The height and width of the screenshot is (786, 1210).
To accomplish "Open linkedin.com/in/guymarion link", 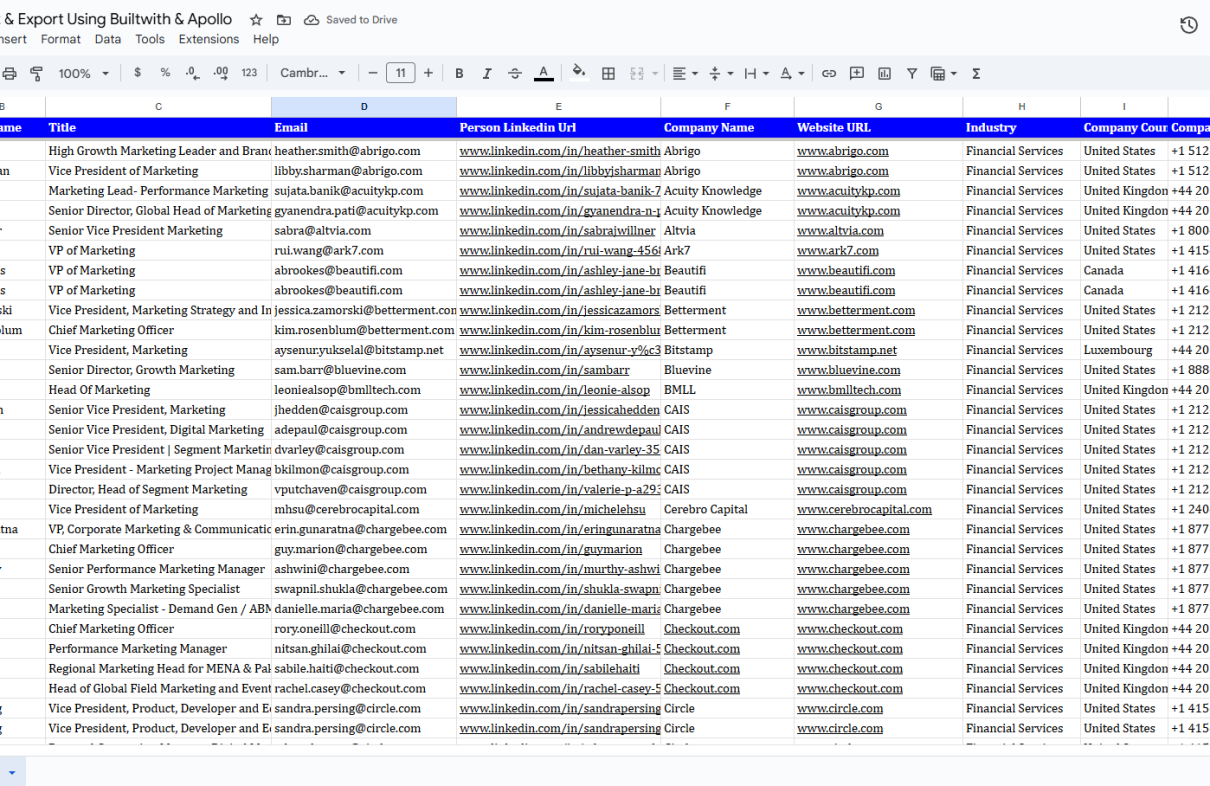I will click(551, 549).
